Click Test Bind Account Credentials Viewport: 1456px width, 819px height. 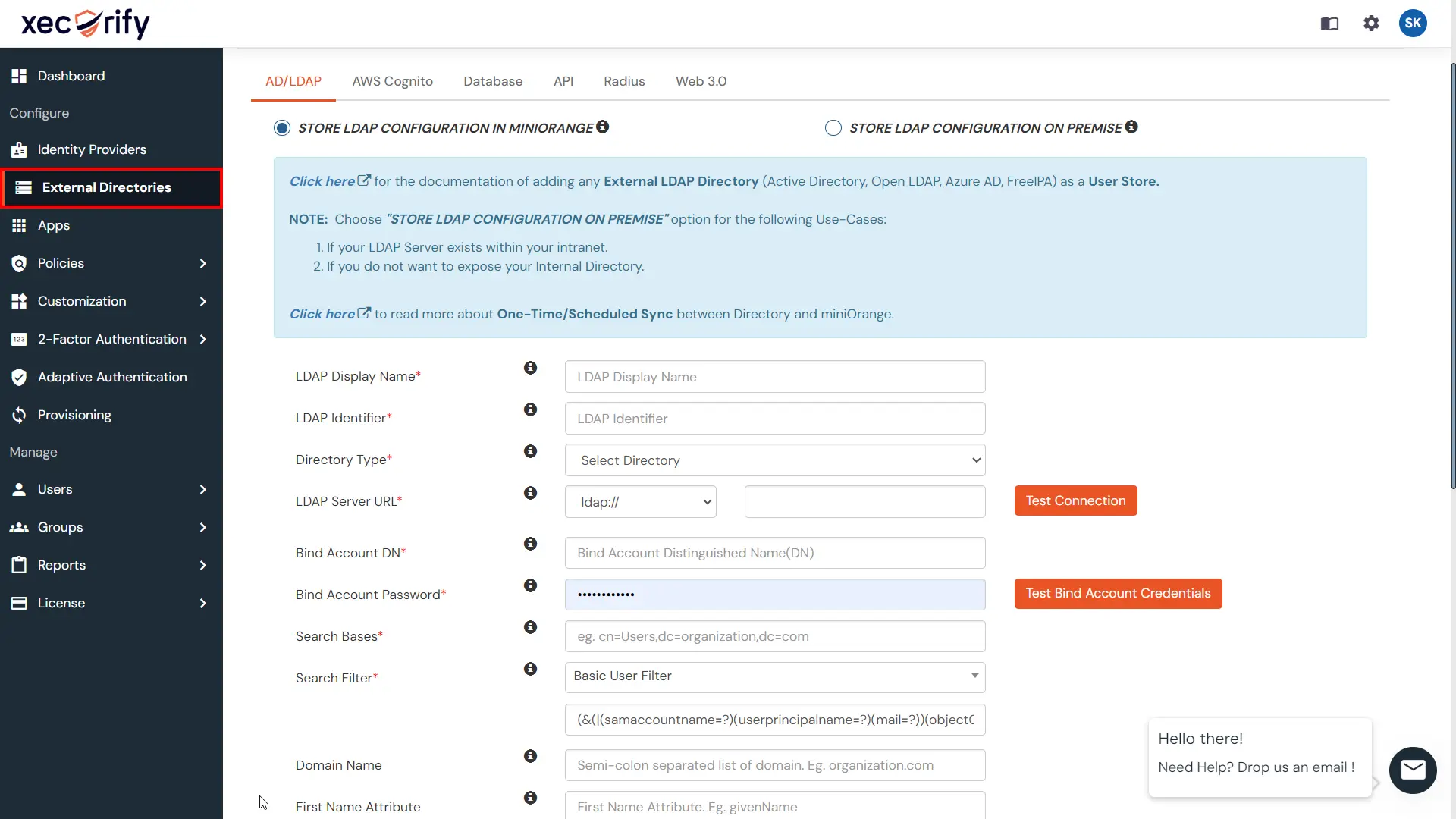[1118, 594]
